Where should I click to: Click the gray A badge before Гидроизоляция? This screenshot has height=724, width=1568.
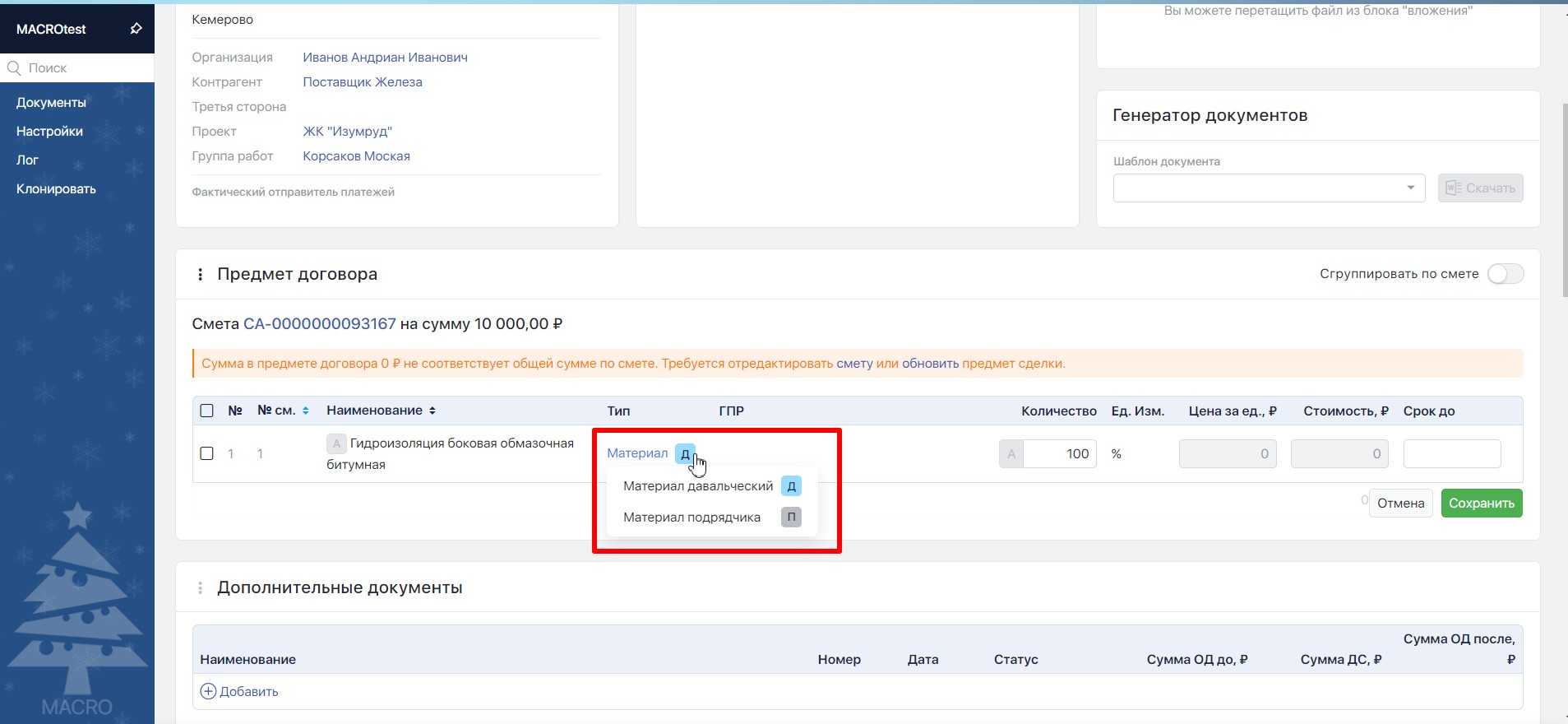pyautogui.click(x=336, y=444)
